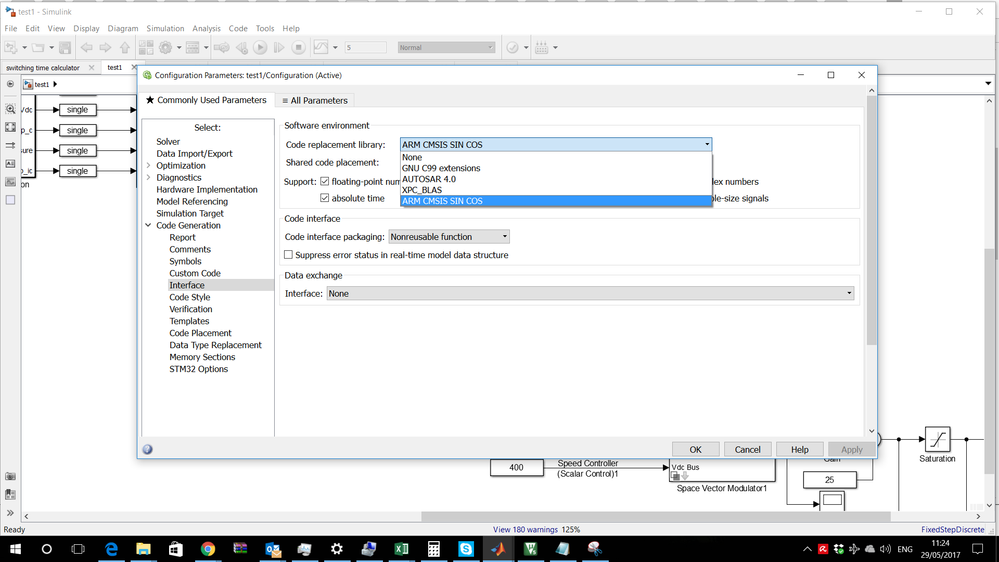This screenshot has height=562, width=999.
Task: Enable Suppress error status checkbox
Action: [289, 255]
